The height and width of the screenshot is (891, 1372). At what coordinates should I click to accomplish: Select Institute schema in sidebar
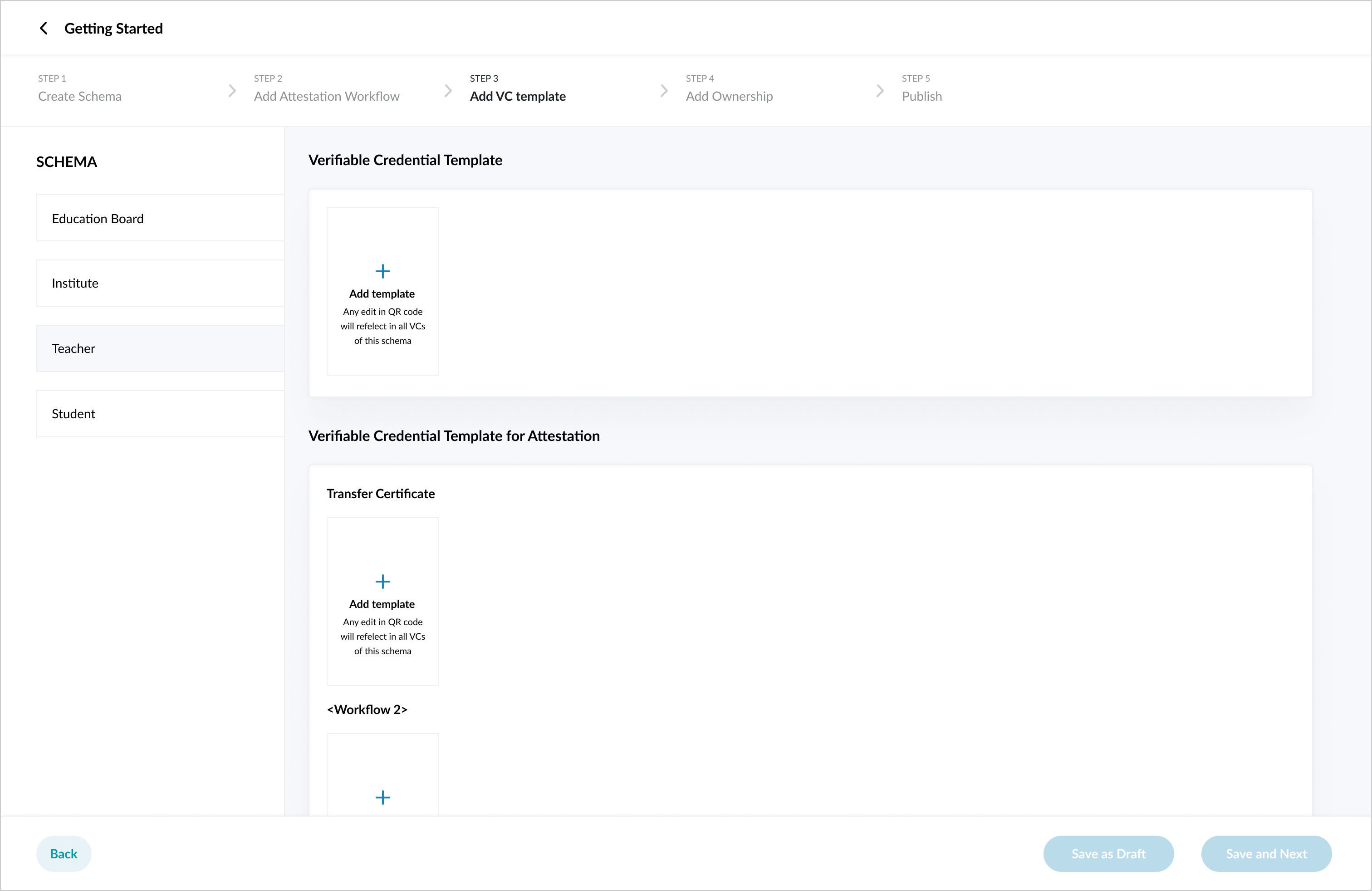pyautogui.click(x=160, y=283)
